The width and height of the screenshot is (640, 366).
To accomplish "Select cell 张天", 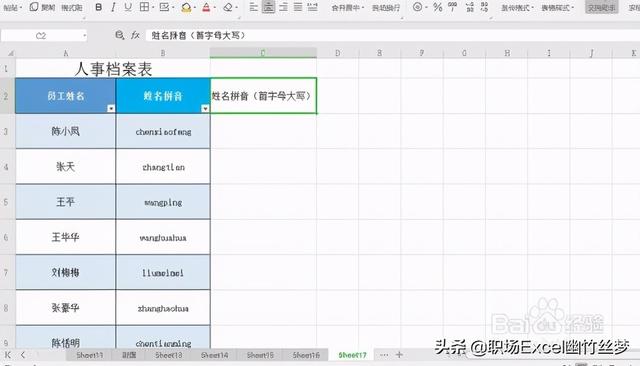I will [66, 166].
